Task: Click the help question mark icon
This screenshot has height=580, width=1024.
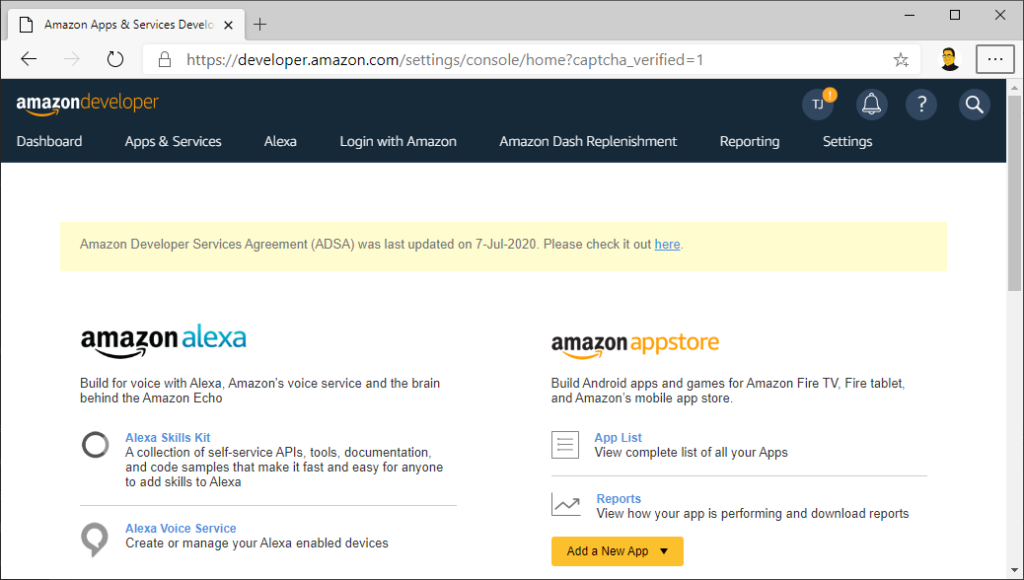Action: pyautogui.click(x=921, y=104)
